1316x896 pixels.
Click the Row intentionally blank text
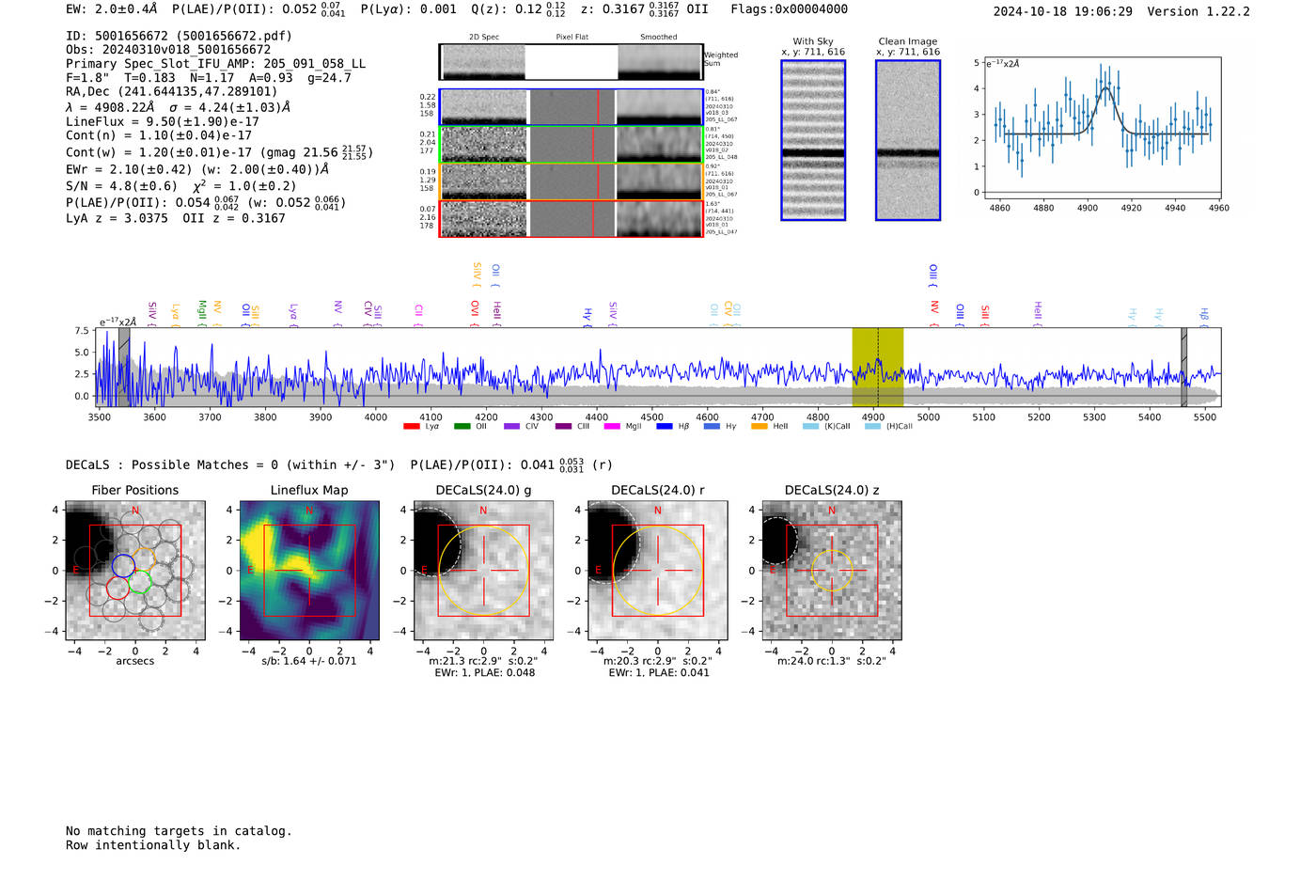153,845
